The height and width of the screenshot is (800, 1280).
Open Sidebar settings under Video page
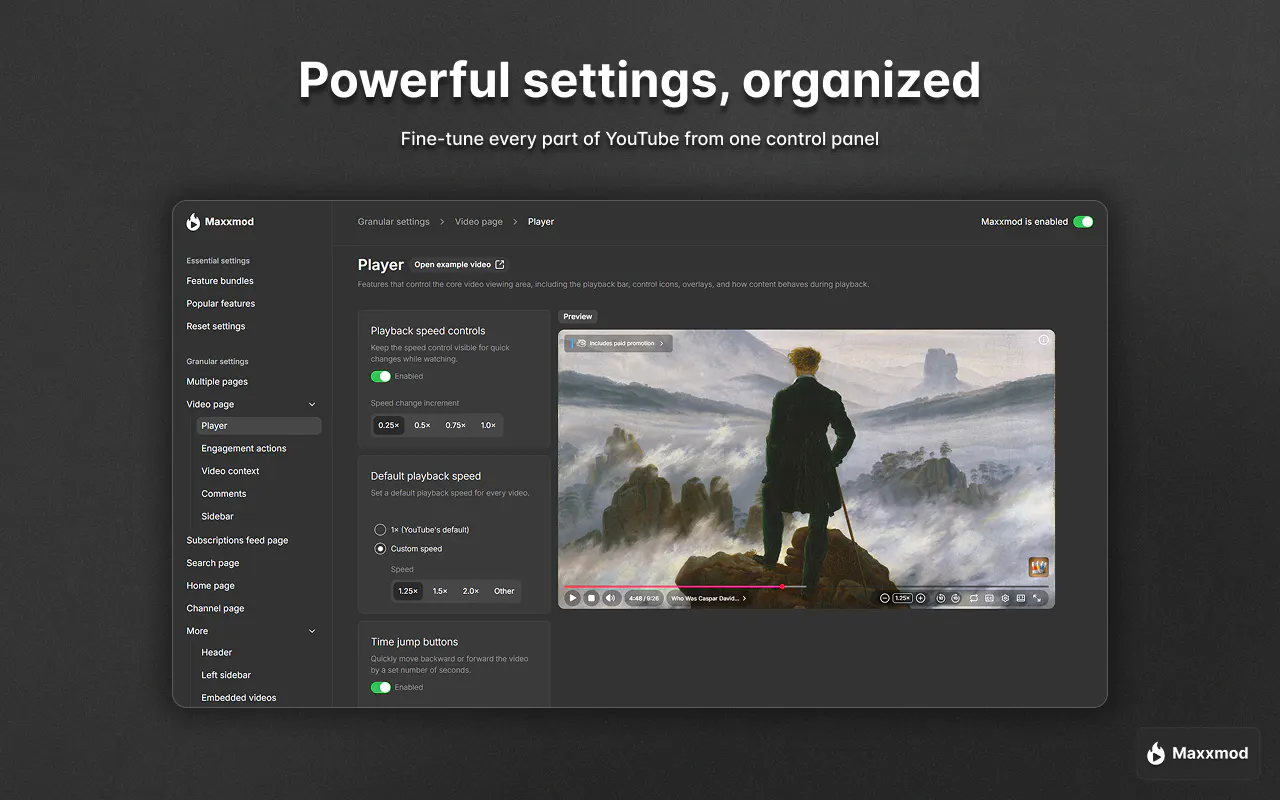[x=217, y=517]
